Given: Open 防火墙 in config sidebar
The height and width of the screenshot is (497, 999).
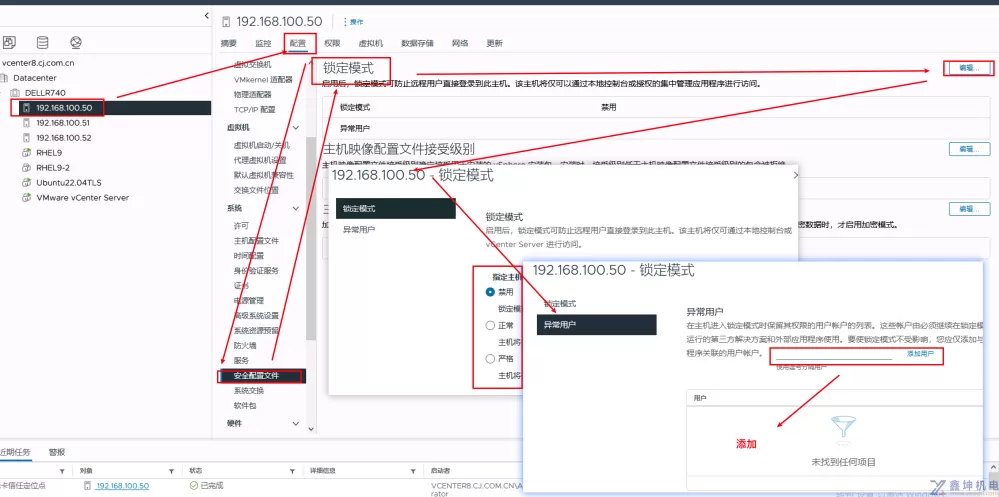Looking at the screenshot, I should coord(245,345).
